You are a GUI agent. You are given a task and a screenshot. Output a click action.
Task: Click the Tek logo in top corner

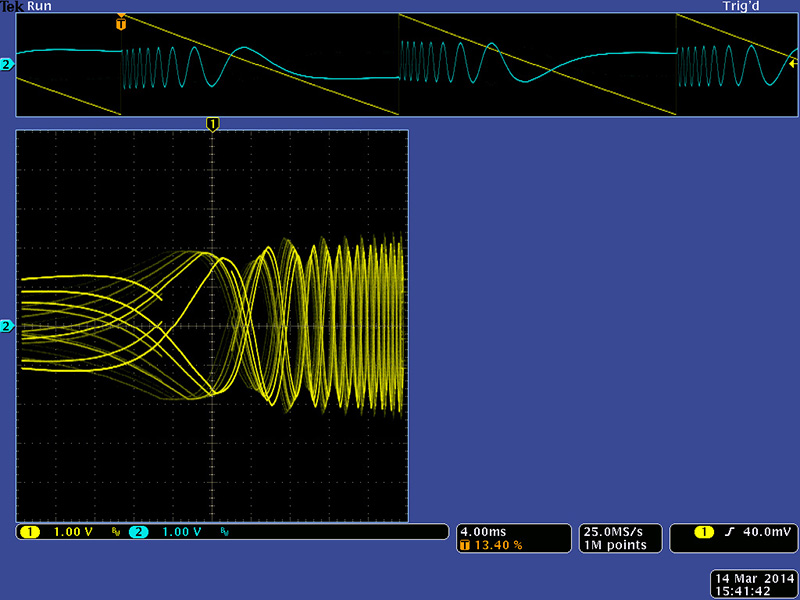12,6
